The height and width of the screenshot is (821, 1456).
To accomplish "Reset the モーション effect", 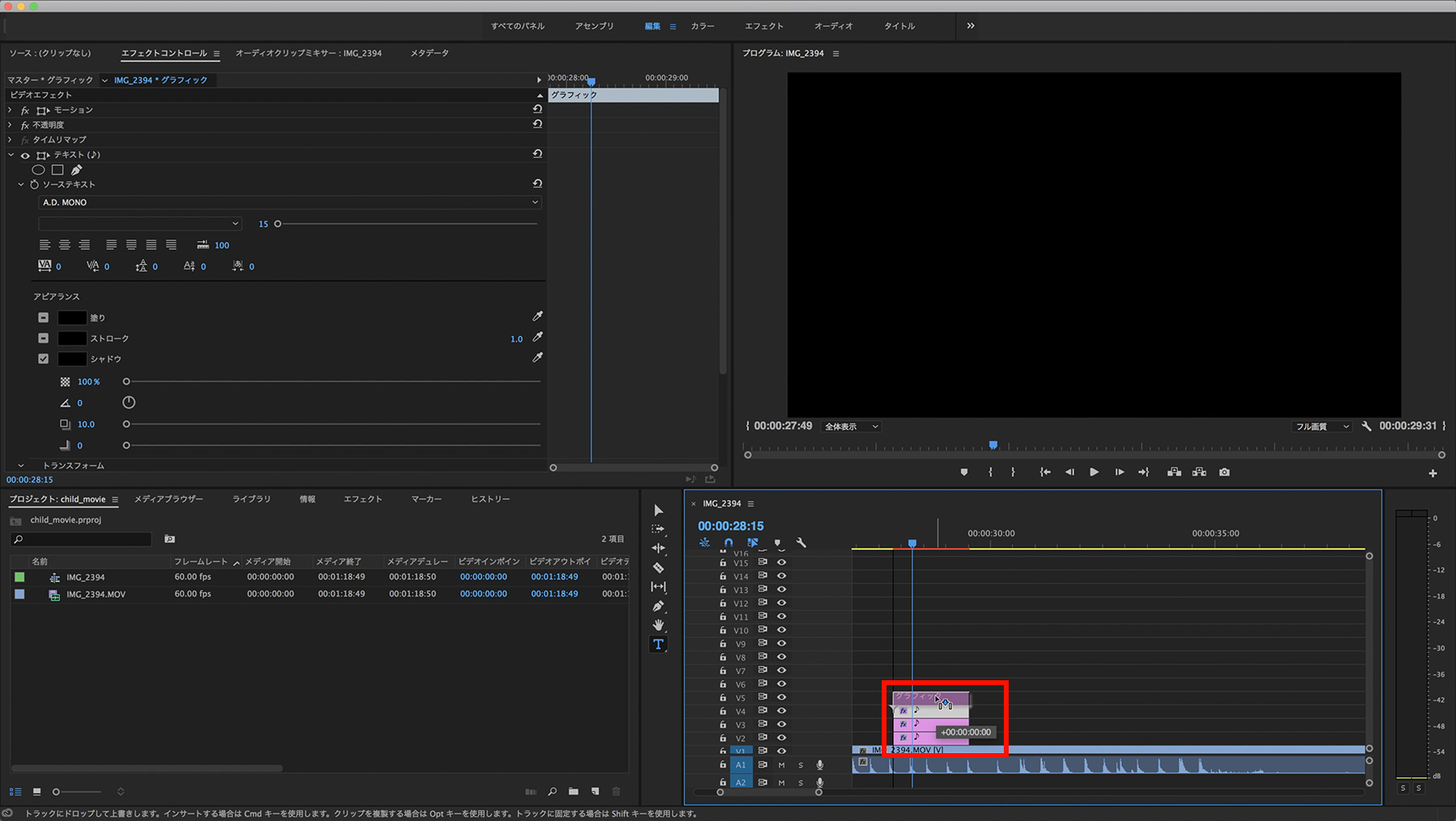I will coord(537,109).
